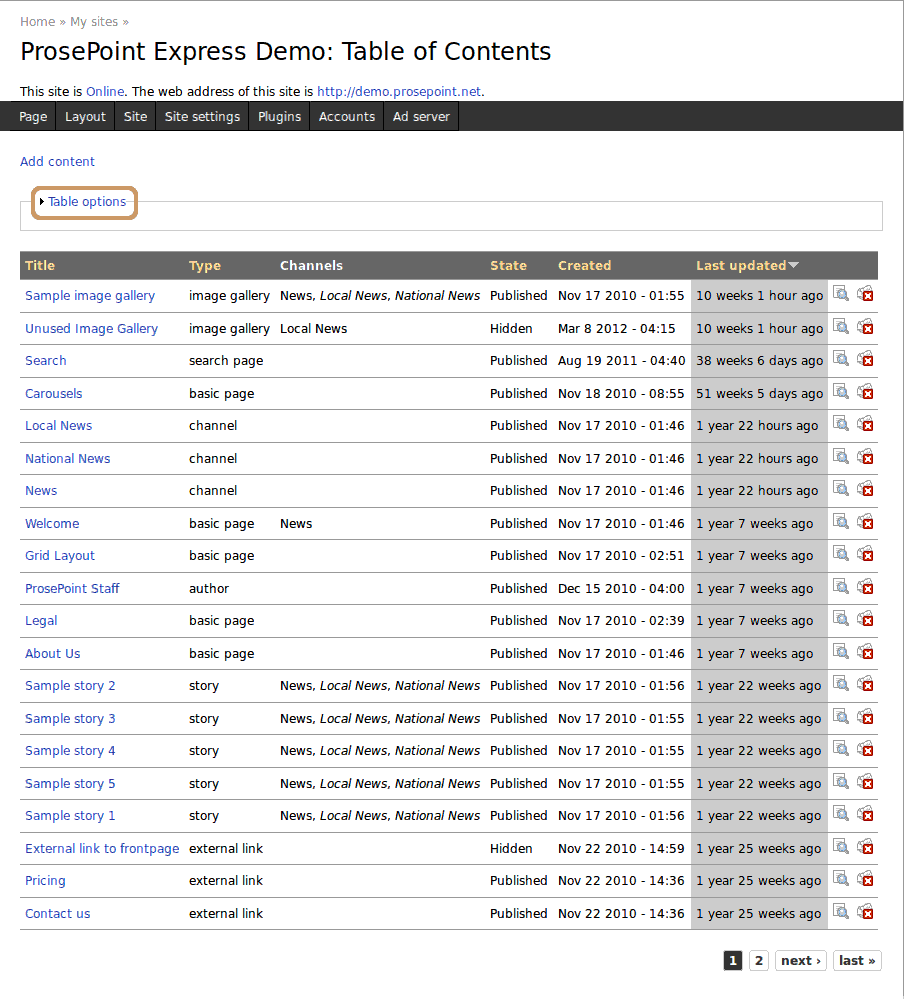Click the red delete icon for Unused Image Gallery
The height and width of the screenshot is (999, 904).
865,327
